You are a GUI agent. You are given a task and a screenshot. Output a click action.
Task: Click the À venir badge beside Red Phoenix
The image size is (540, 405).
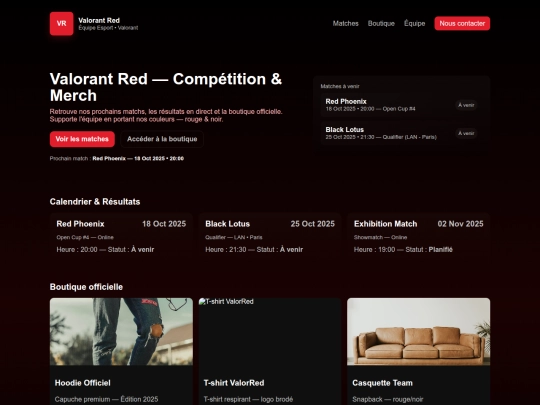(x=466, y=105)
